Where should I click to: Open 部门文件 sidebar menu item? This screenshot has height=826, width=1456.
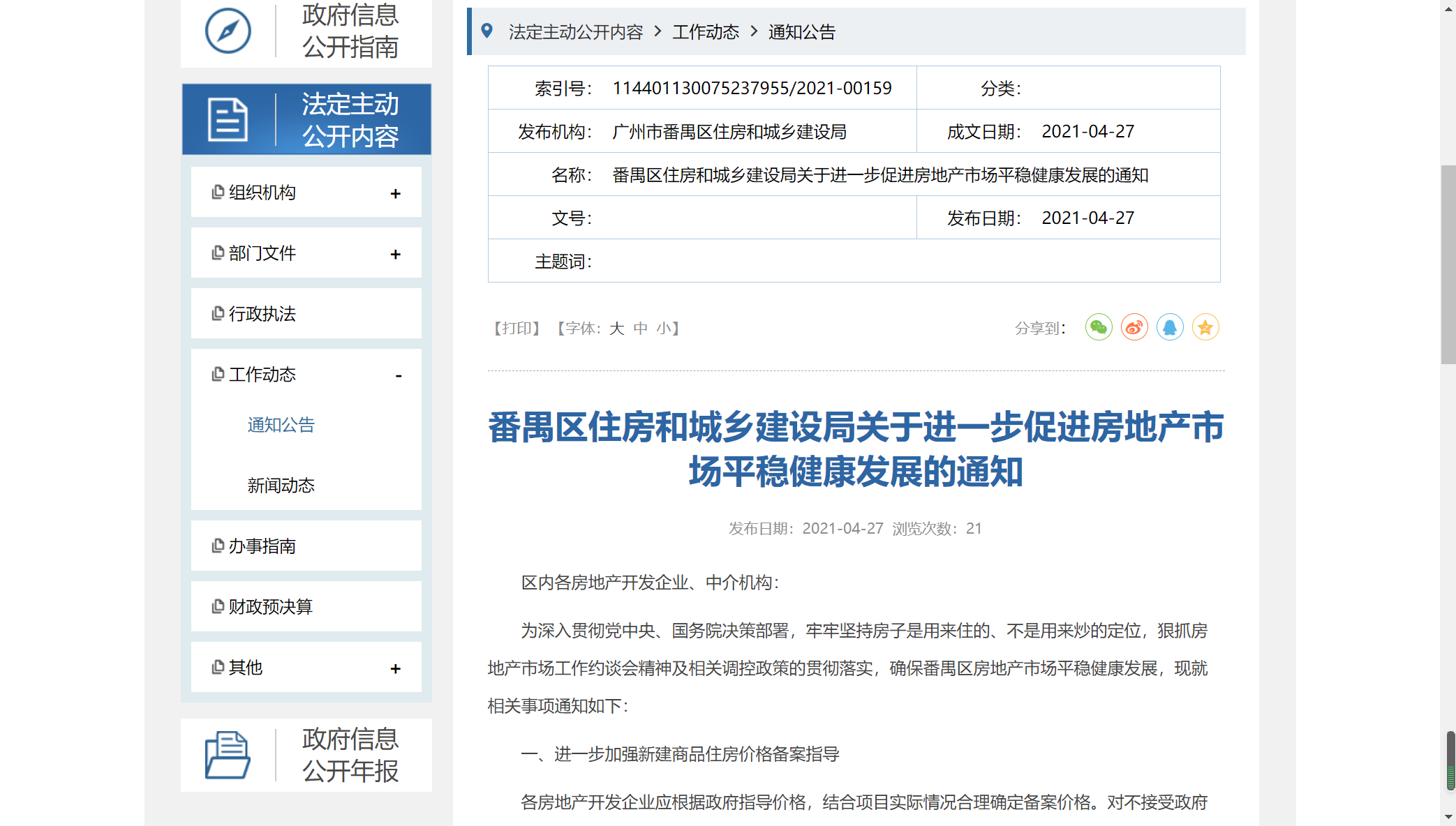[306, 253]
